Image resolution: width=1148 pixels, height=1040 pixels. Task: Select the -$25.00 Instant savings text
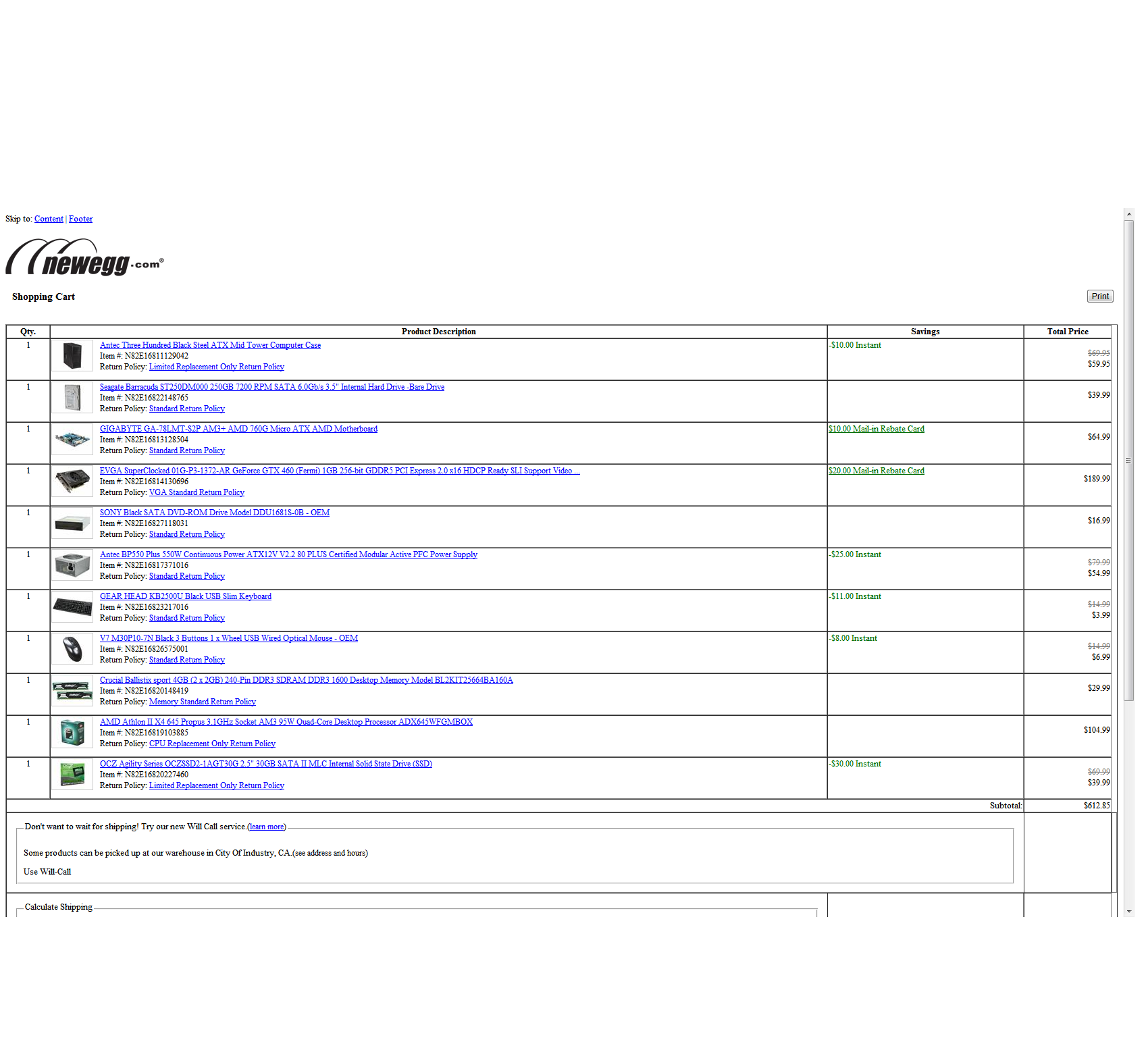(x=856, y=554)
